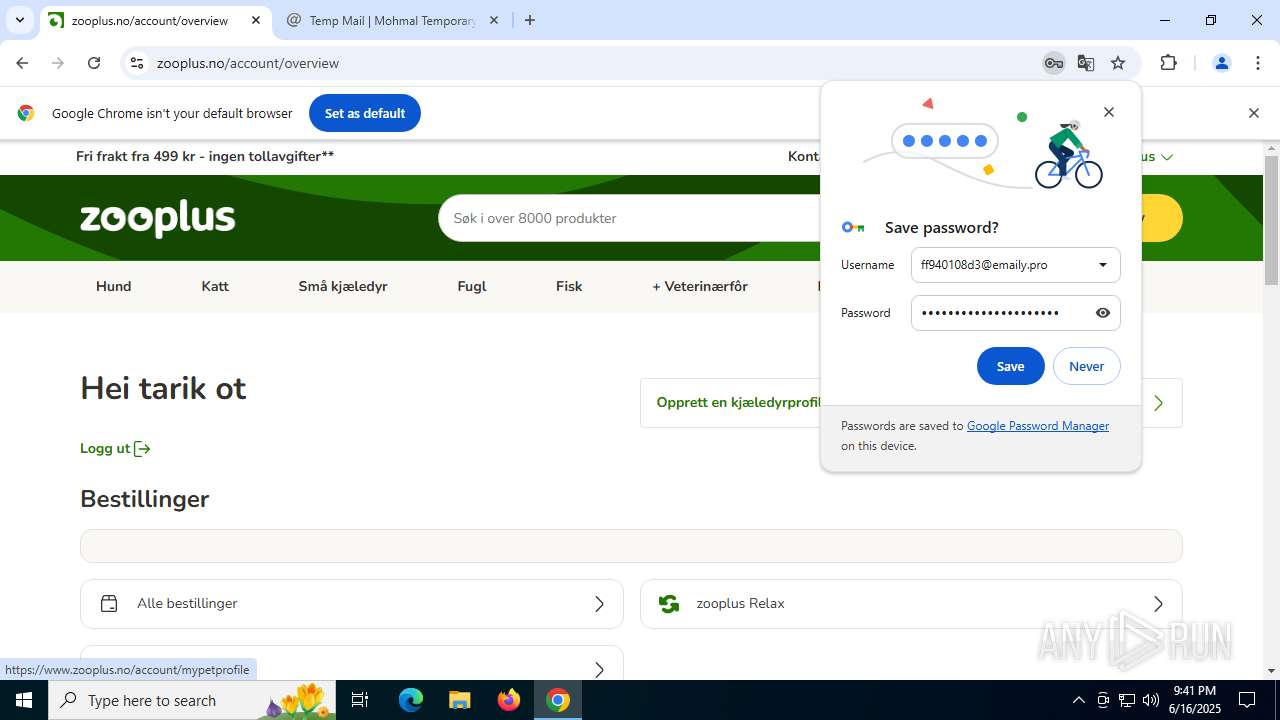The image size is (1280, 720).
Task: Click the zooplus Relax green arrows icon
Action: [669, 604]
